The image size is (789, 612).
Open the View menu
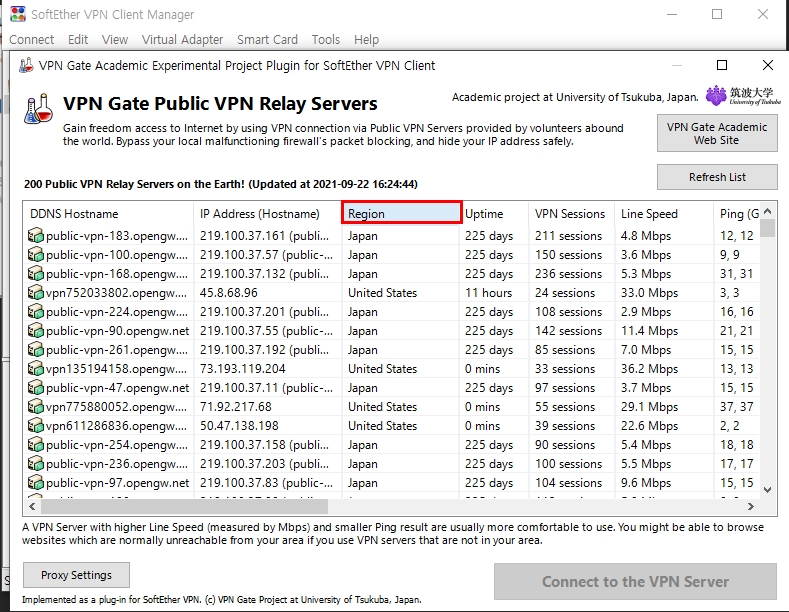[115, 40]
